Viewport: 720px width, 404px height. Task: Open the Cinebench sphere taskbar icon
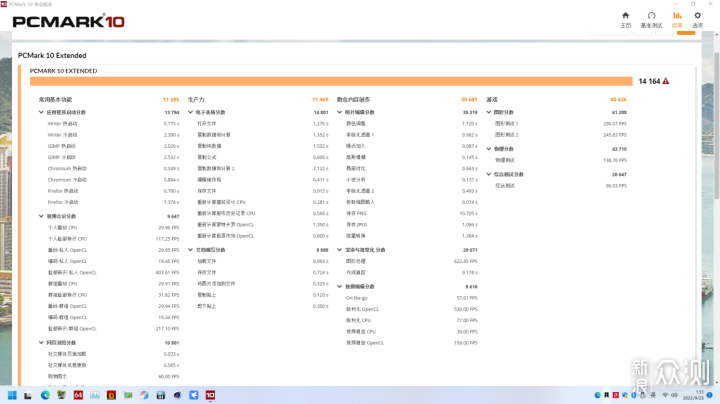point(177,395)
